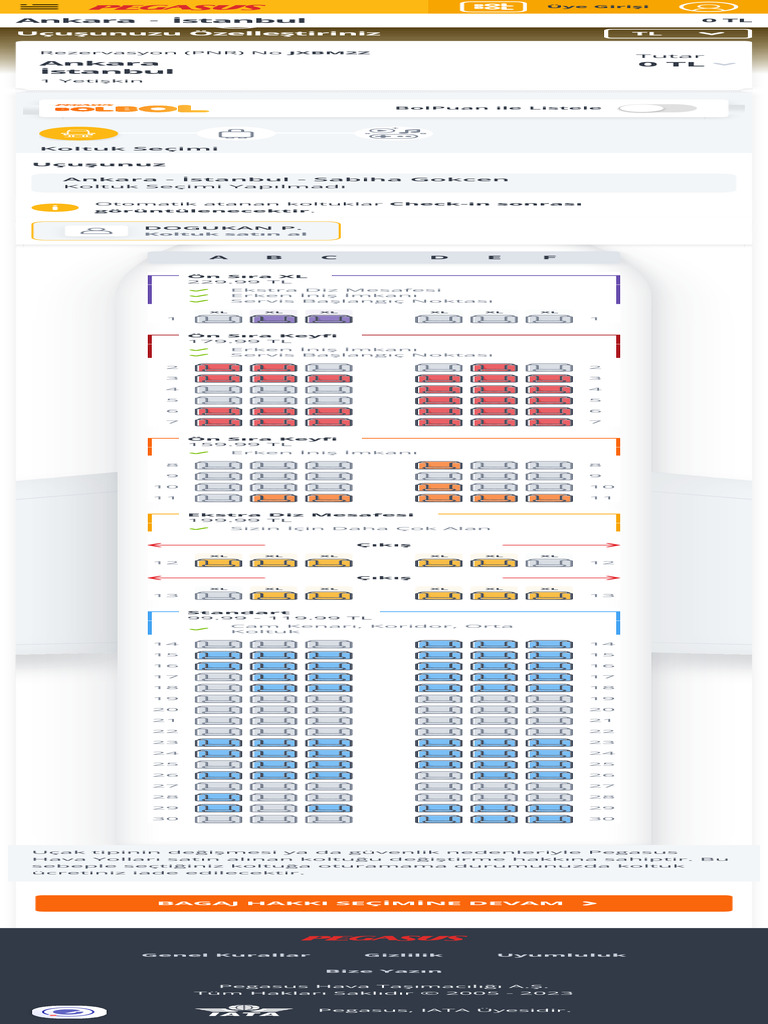Select yellow exit row seat 12A

[x=219, y=563]
